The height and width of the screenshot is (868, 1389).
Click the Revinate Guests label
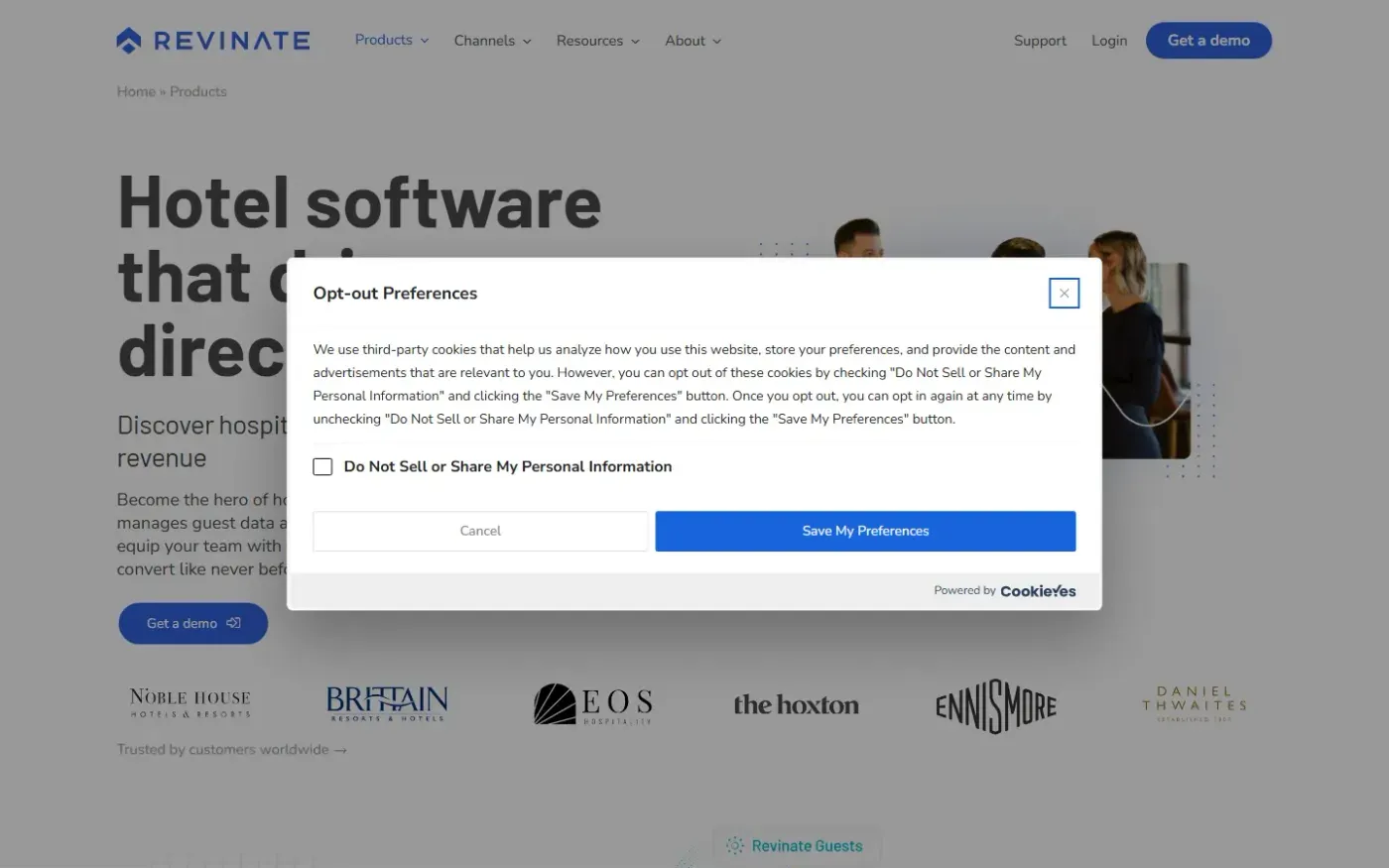[x=796, y=846]
